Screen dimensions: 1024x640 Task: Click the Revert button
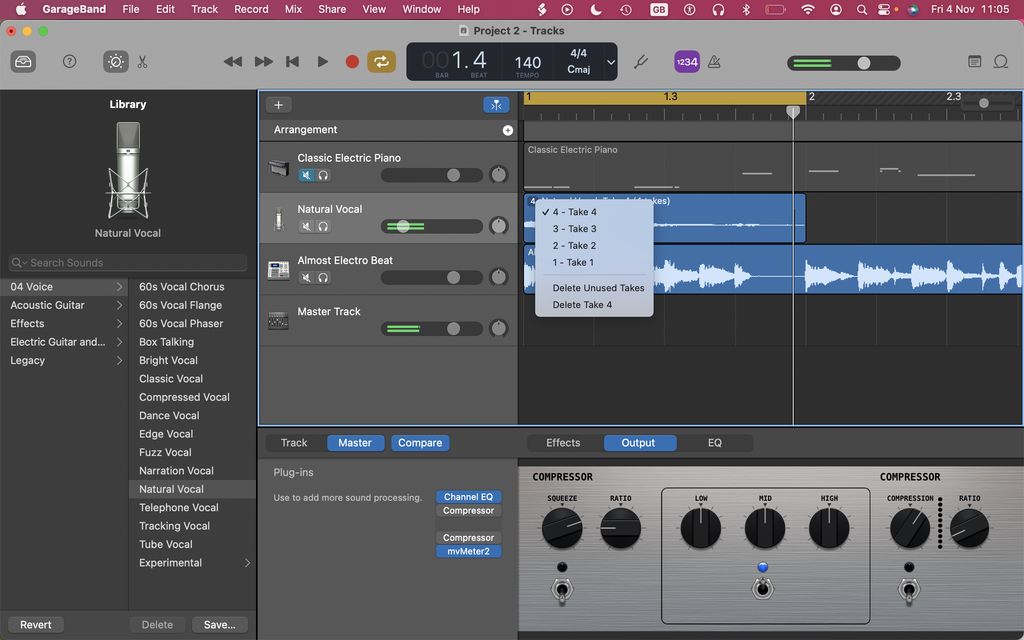click(x=35, y=624)
